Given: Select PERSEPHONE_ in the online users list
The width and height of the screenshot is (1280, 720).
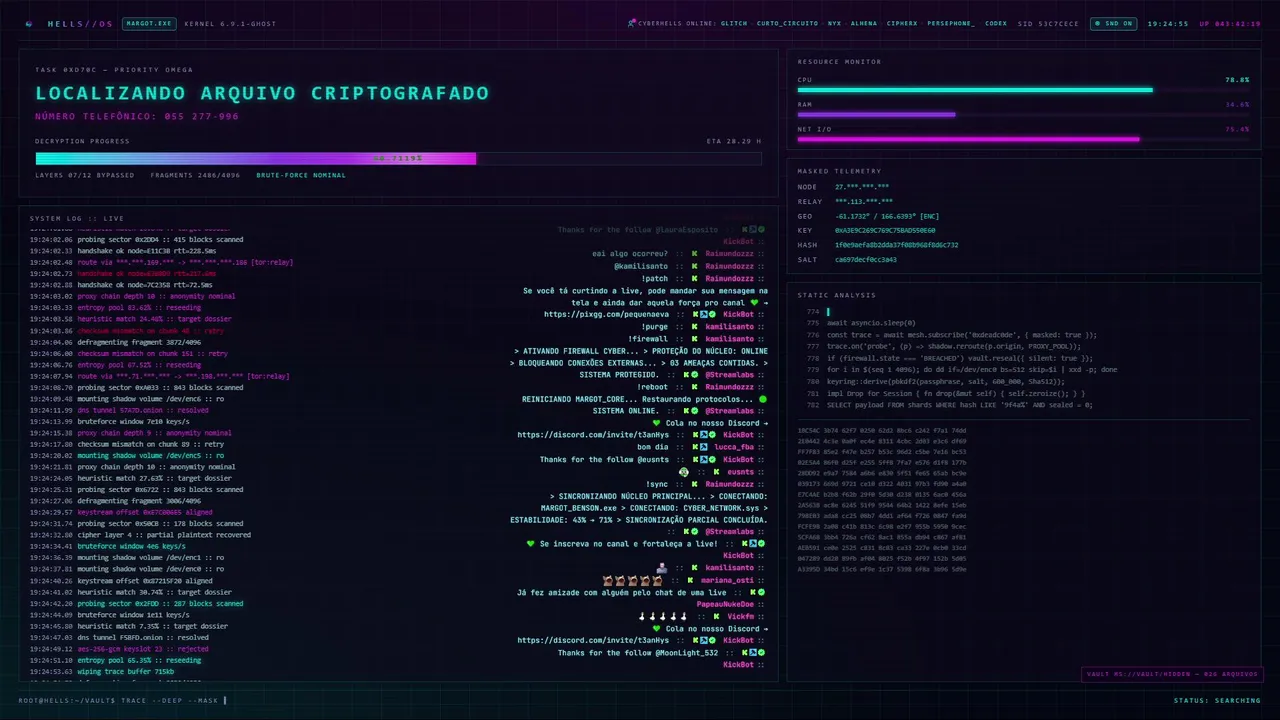Looking at the screenshot, I should pos(951,23).
